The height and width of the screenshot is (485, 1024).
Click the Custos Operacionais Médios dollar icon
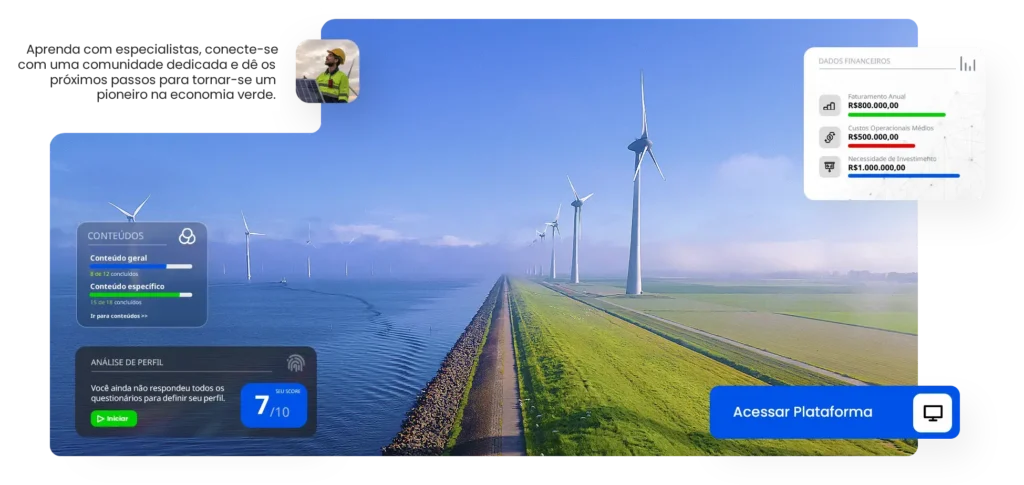pos(829,137)
